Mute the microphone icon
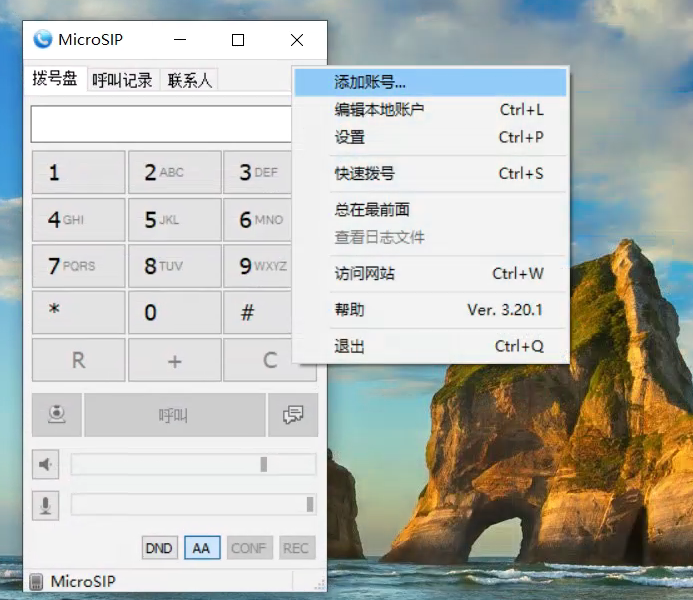This screenshot has width=693, height=600. pyautogui.click(x=46, y=505)
